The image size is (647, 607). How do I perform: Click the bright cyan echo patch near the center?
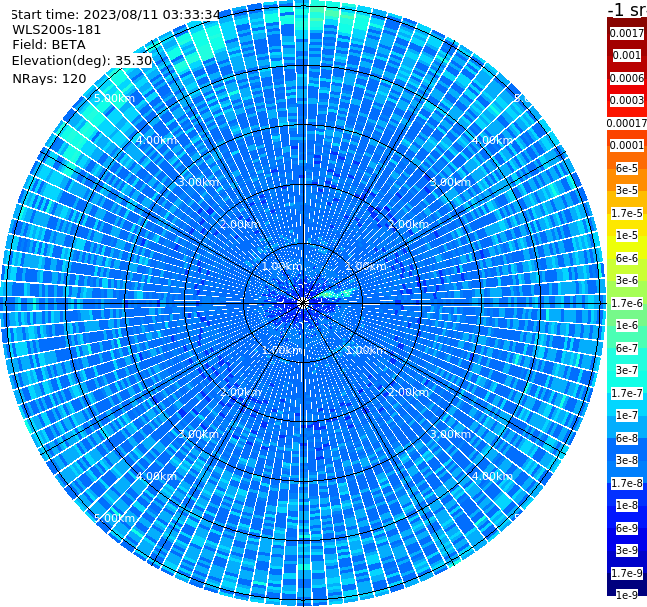click(336, 294)
